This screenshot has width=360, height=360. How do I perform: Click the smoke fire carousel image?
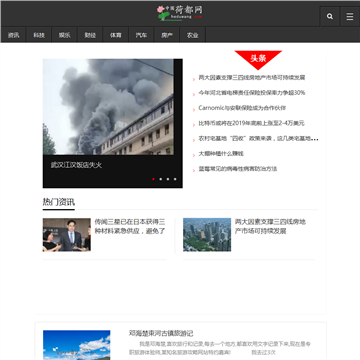(x=108, y=107)
